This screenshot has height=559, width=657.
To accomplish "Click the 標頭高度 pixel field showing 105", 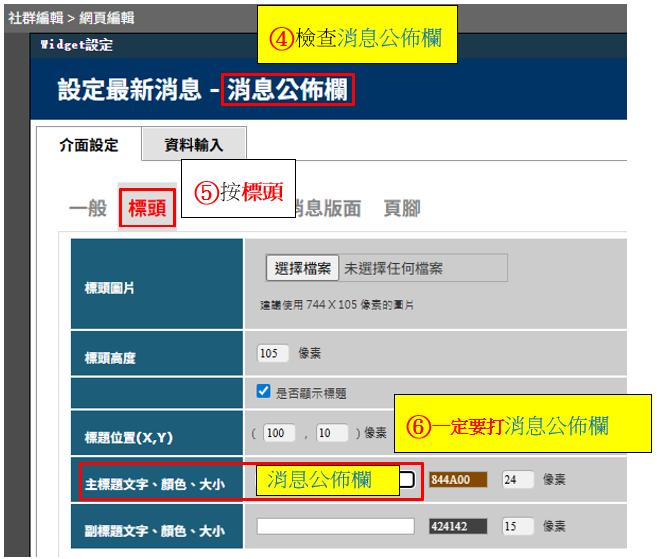I will coord(272,353).
